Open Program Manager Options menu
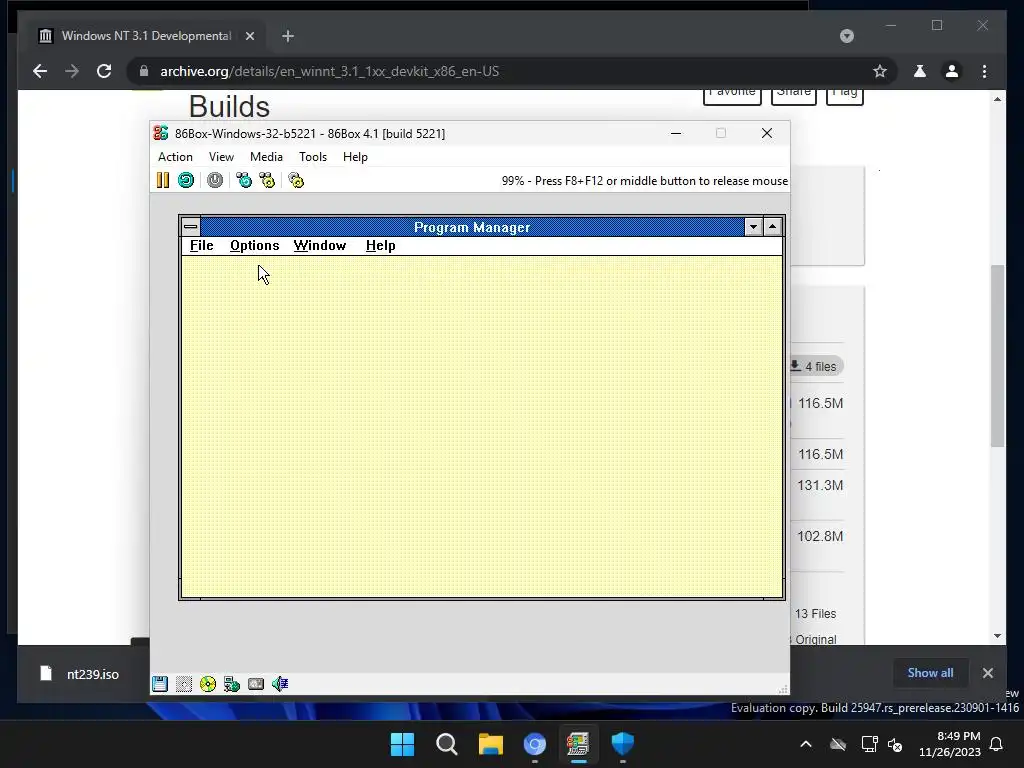 [x=254, y=246]
